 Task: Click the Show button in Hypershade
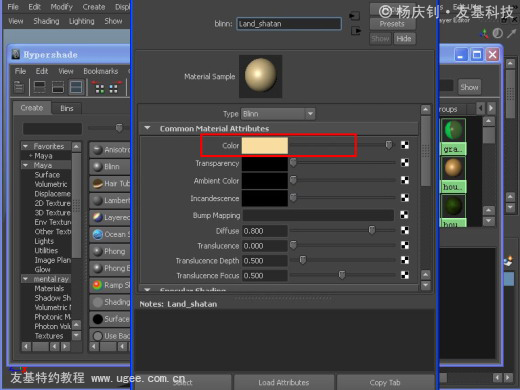coord(469,87)
